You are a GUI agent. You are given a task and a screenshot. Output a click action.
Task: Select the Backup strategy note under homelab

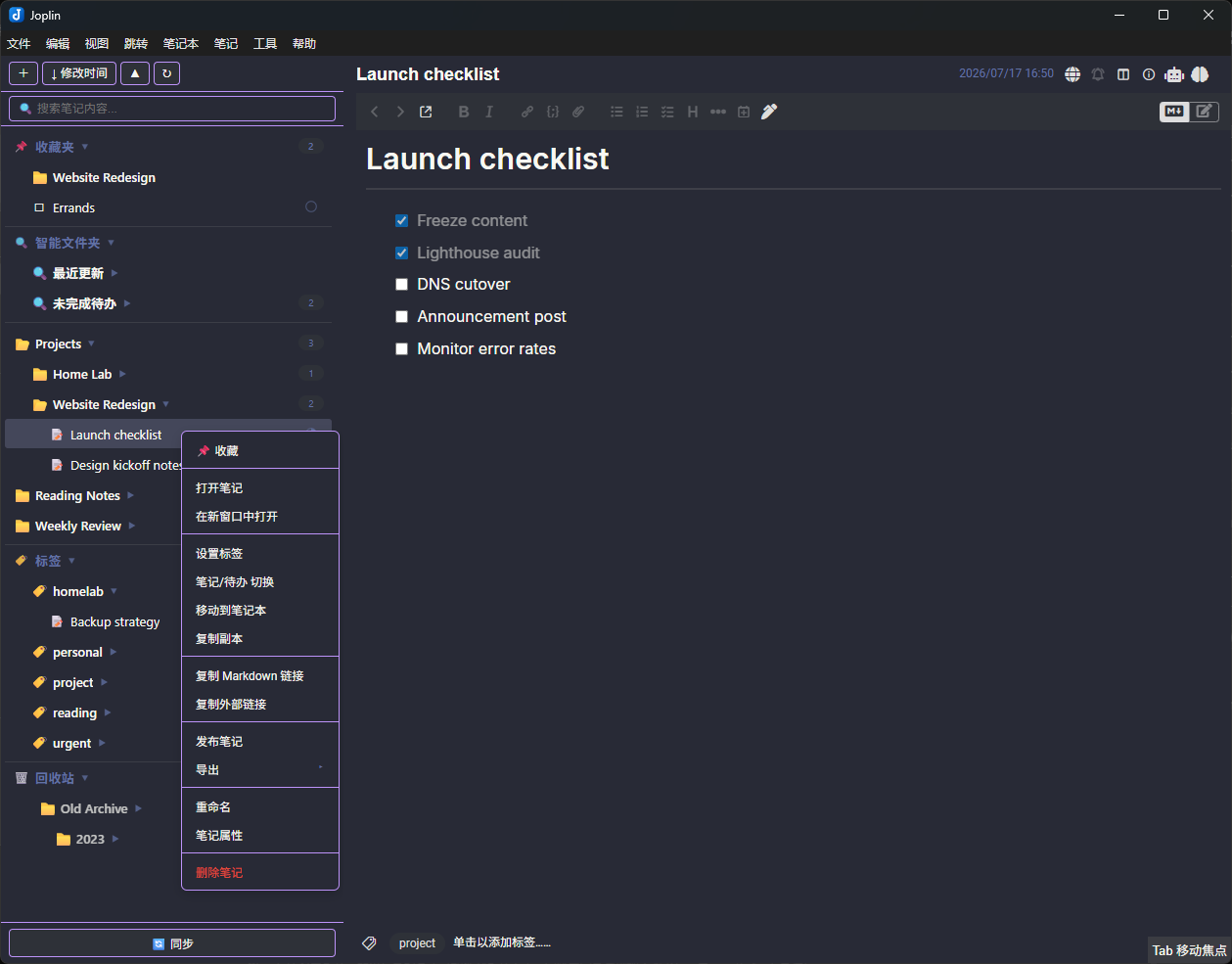pyautogui.click(x=114, y=621)
